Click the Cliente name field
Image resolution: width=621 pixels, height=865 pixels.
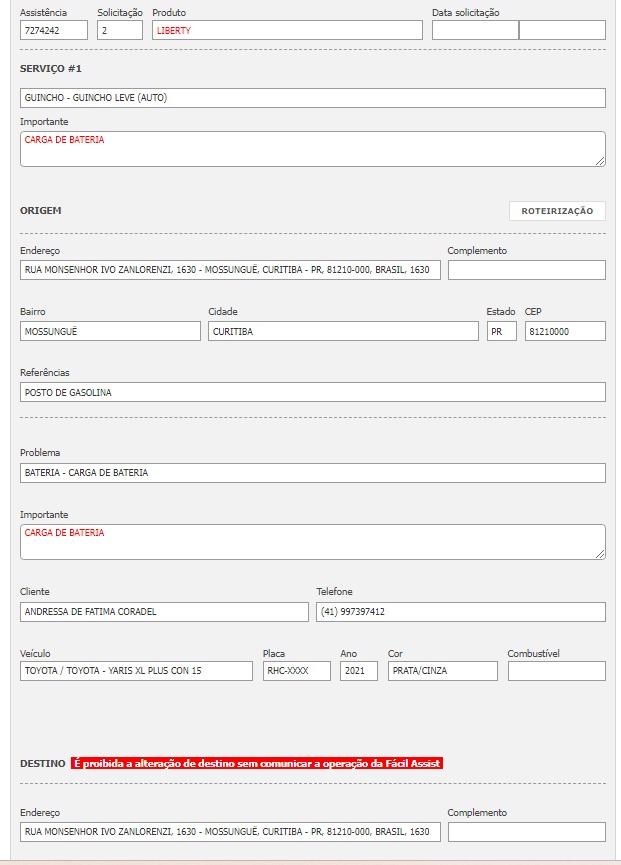click(164, 611)
